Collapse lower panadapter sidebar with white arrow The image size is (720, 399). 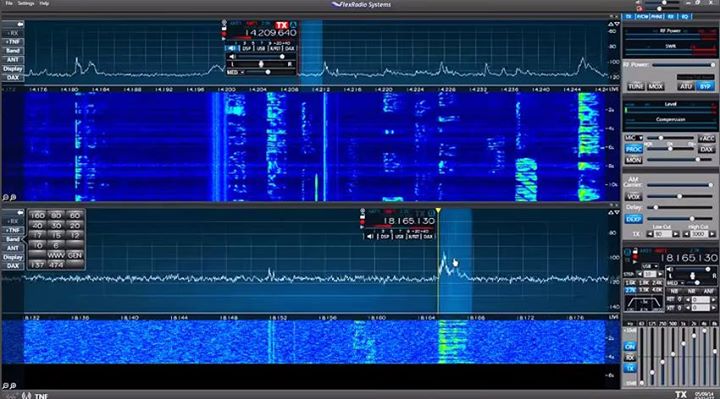[20, 213]
